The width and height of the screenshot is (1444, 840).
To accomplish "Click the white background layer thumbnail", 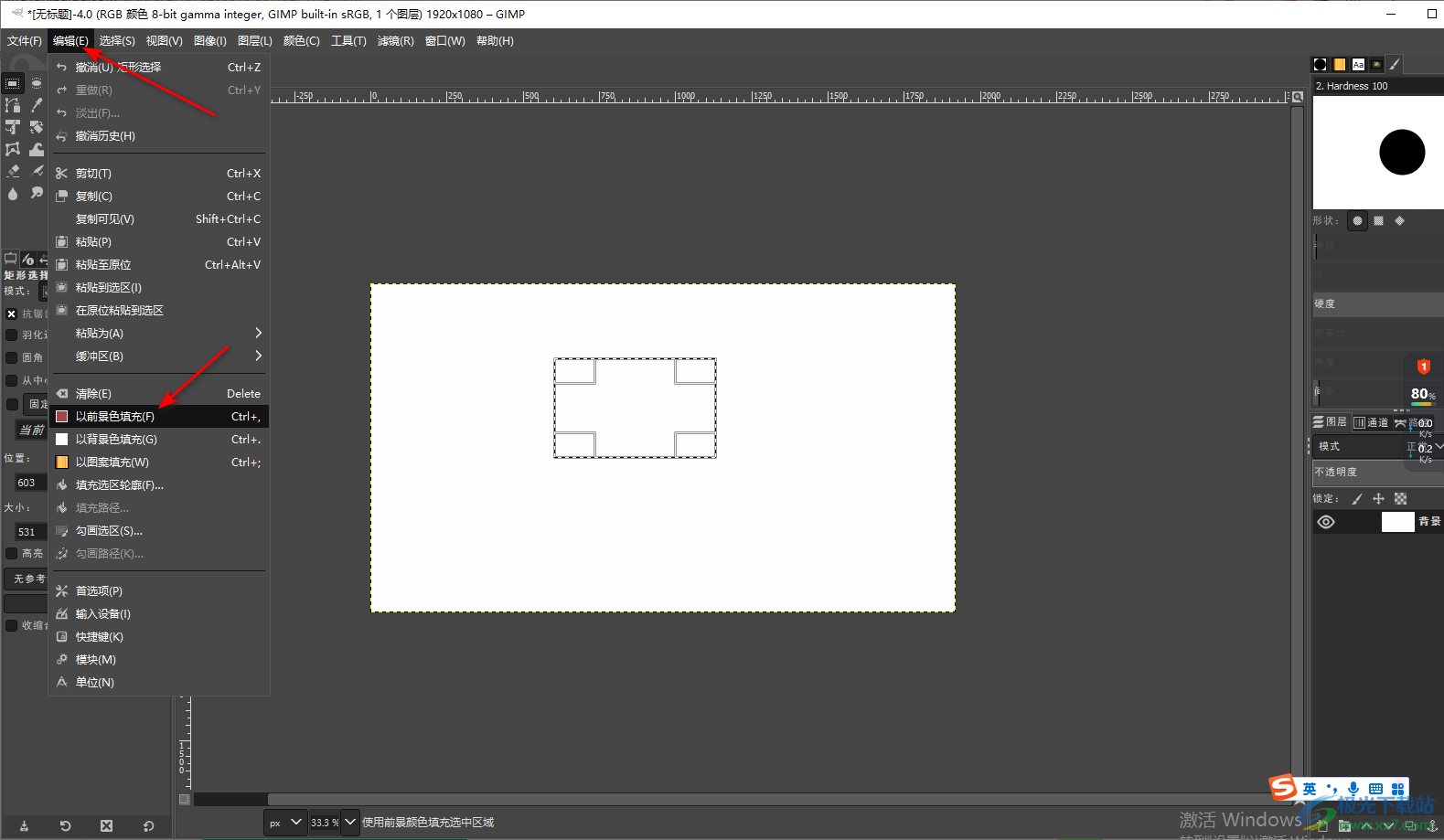I will pos(1397,522).
